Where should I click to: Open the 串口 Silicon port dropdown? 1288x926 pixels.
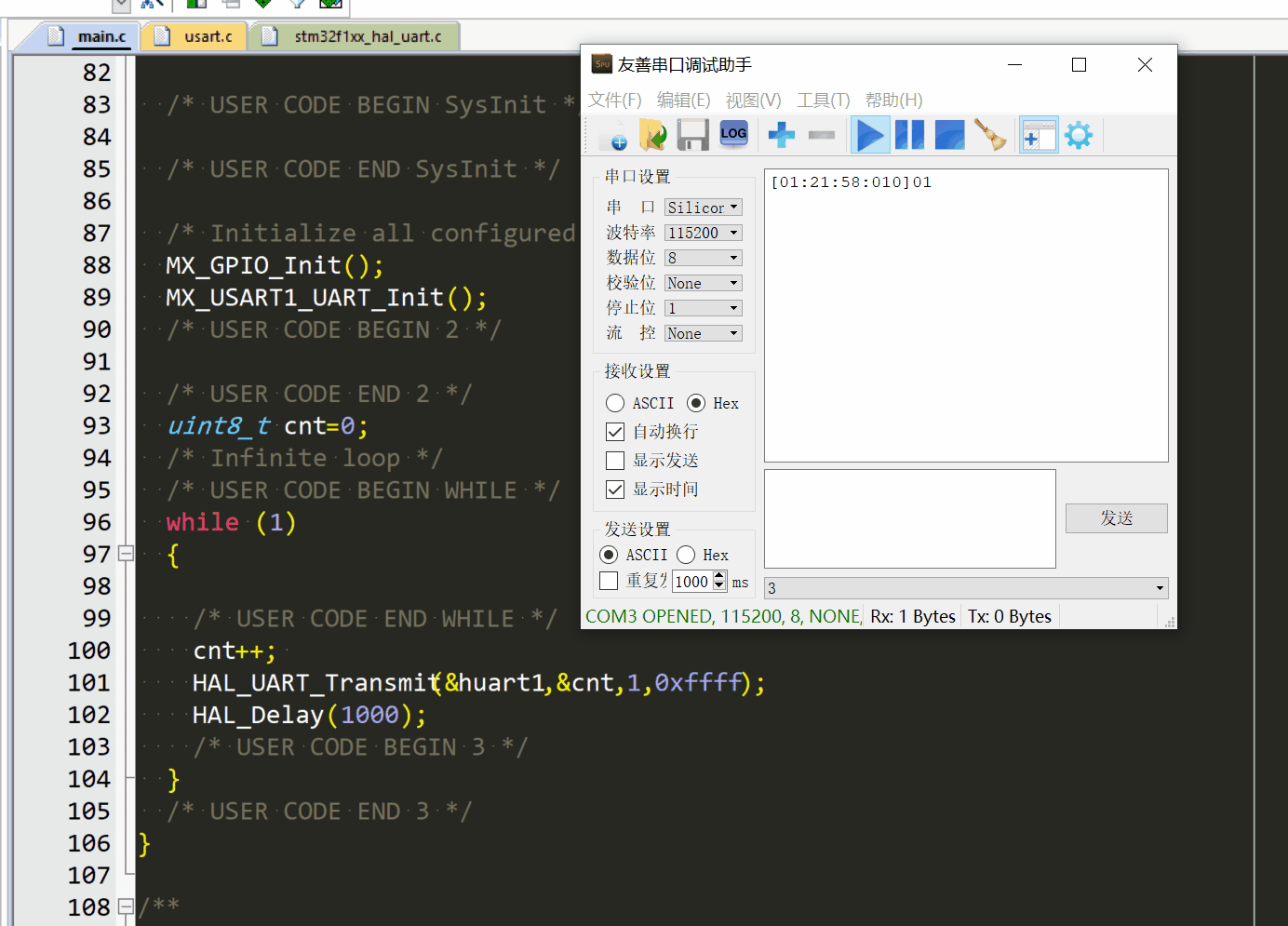coord(704,208)
